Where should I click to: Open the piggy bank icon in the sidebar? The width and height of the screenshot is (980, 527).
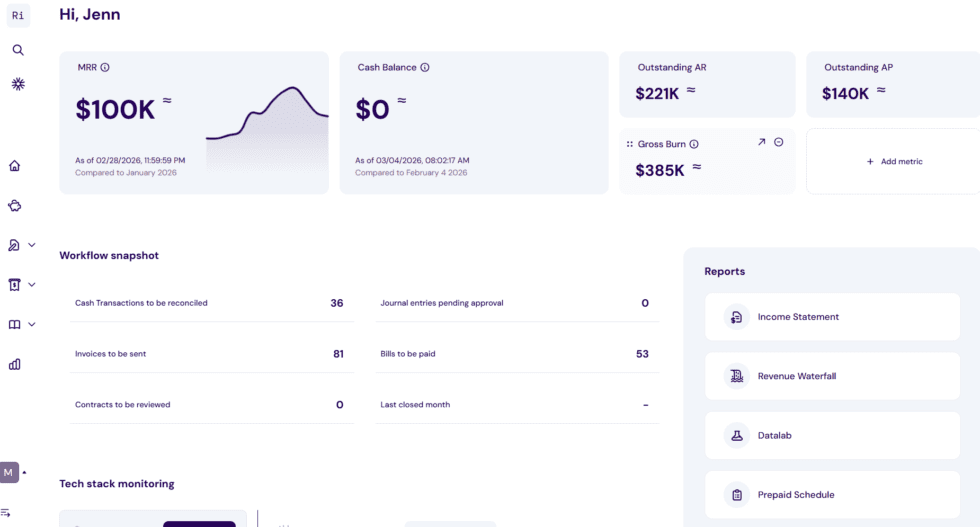click(x=14, y=206)
